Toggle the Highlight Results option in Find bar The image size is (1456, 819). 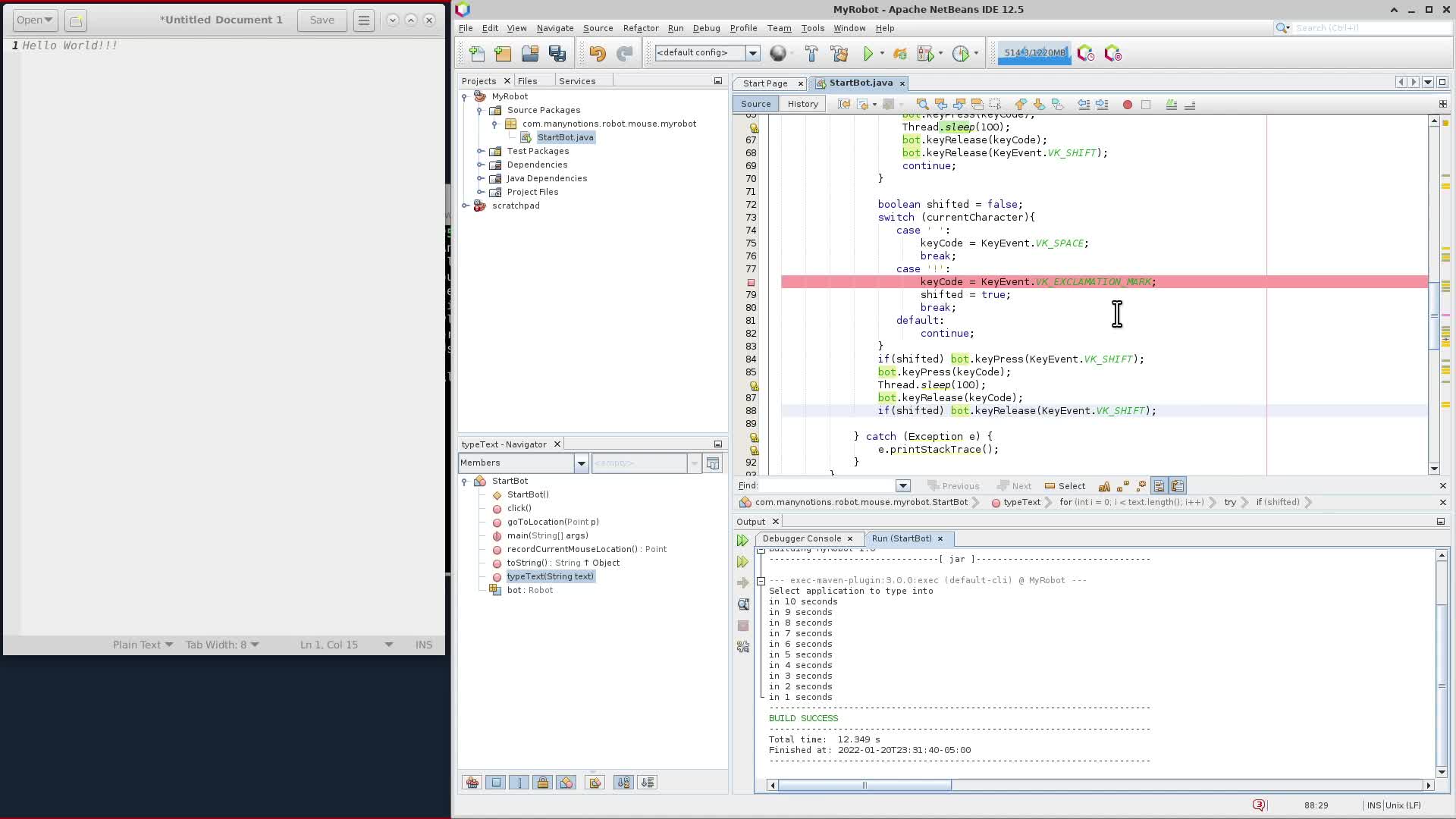click(1158, 485)
